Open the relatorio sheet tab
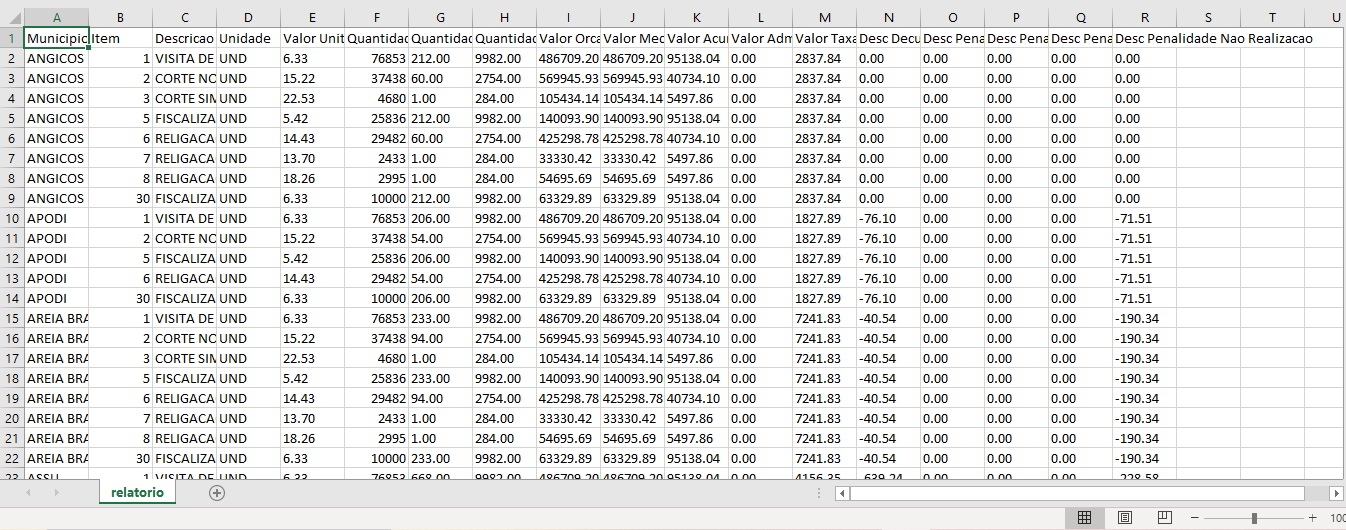 click(136, 493)
